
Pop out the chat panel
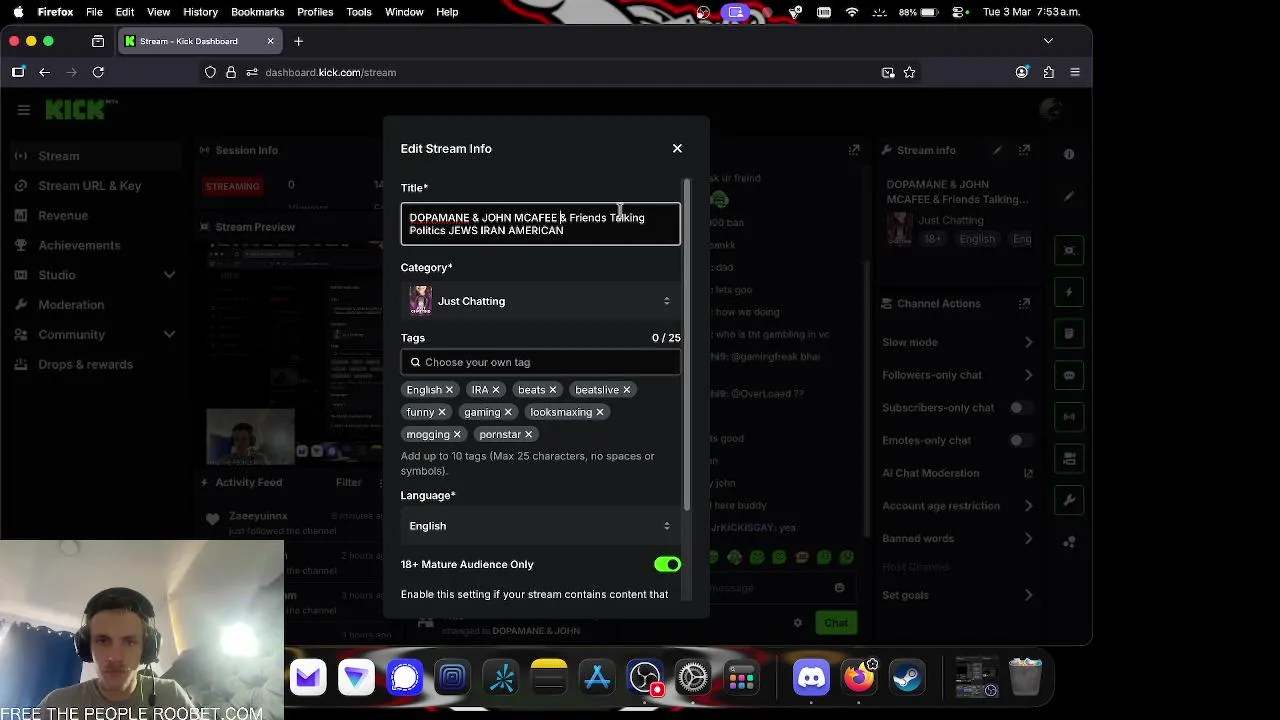click(x=854, y=150)
